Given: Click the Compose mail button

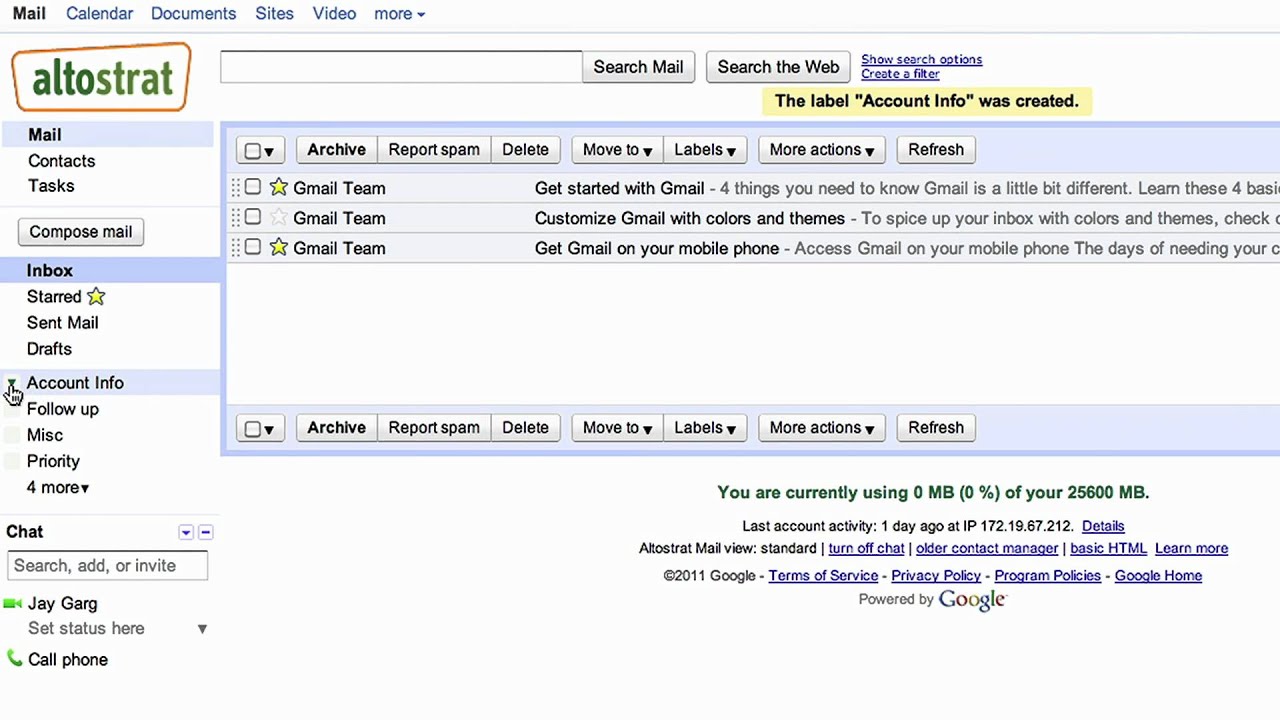Looking at the screenshot, I should [80, 232].
